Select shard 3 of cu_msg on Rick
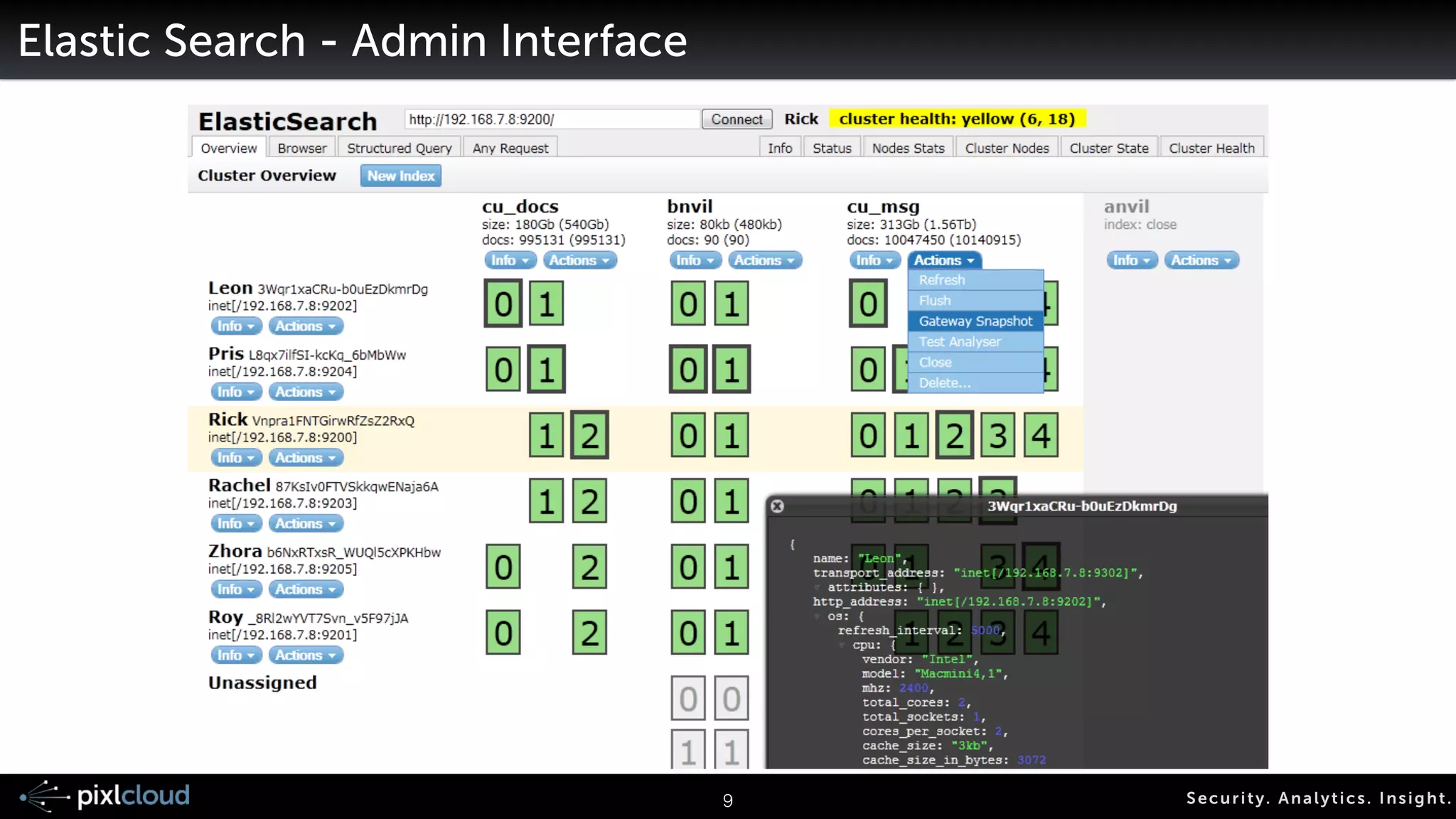 pos(997,435)
